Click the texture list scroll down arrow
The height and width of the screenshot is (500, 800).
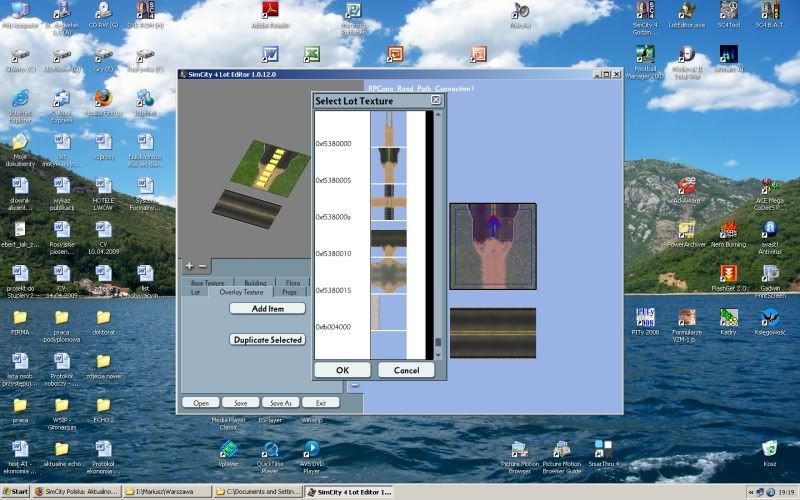(438, 355)
